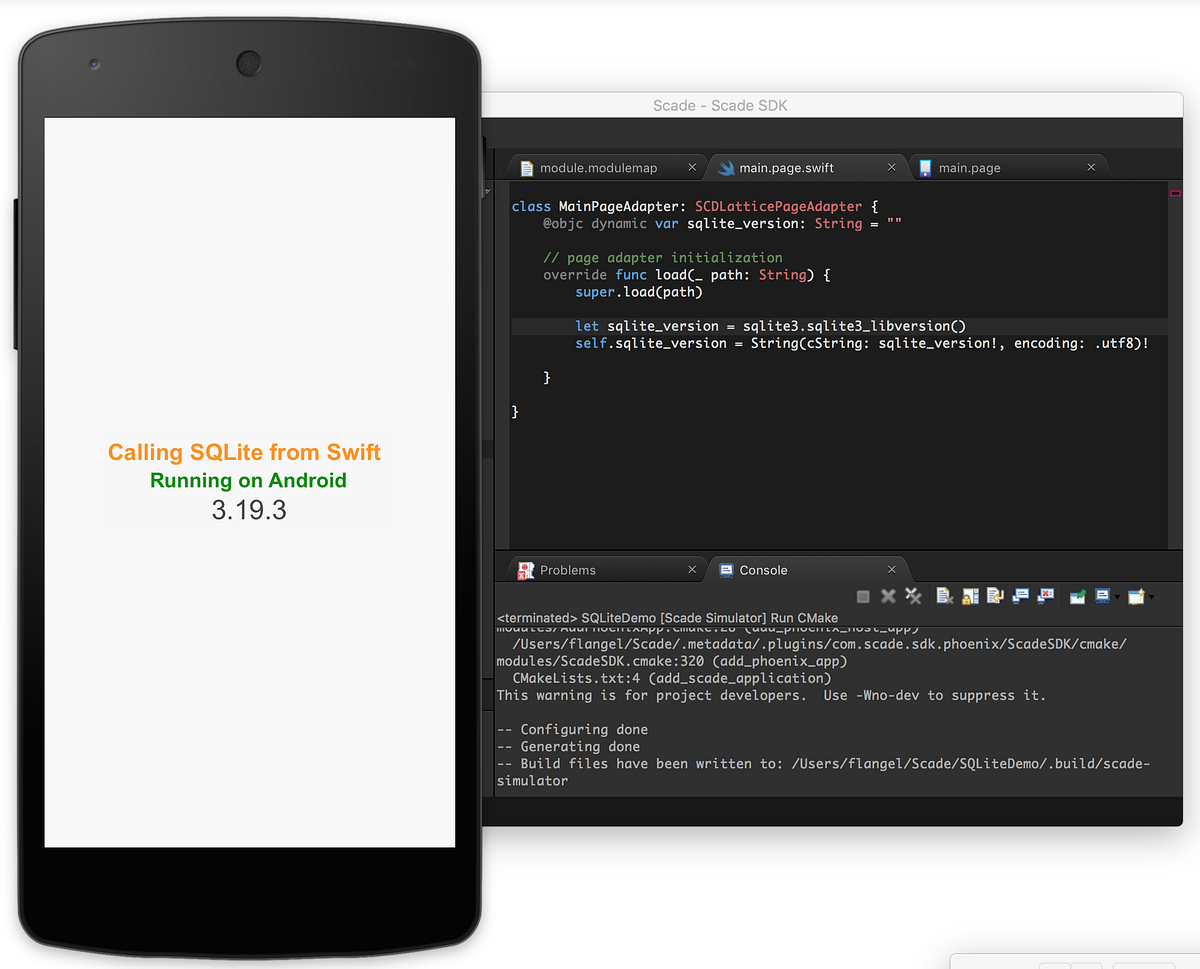Open the Display Selected Console dropdown
The image size is (1200, 969).
pyautogui.click(x=1119, y=596)
